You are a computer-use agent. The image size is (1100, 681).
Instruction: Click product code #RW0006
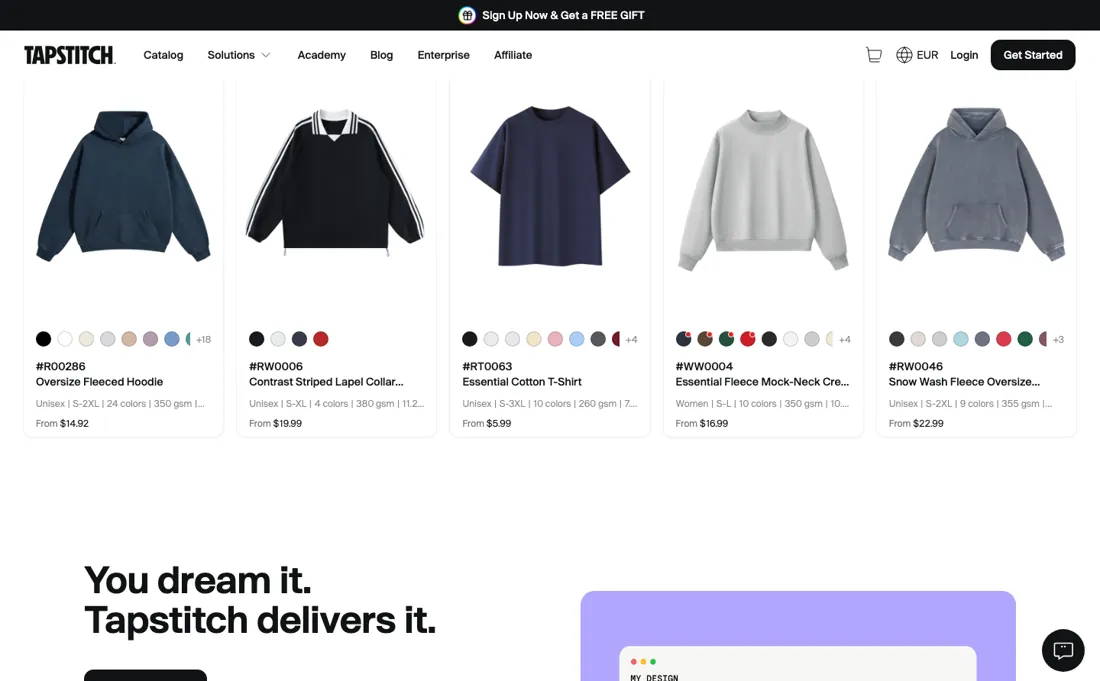pos(276,366)
